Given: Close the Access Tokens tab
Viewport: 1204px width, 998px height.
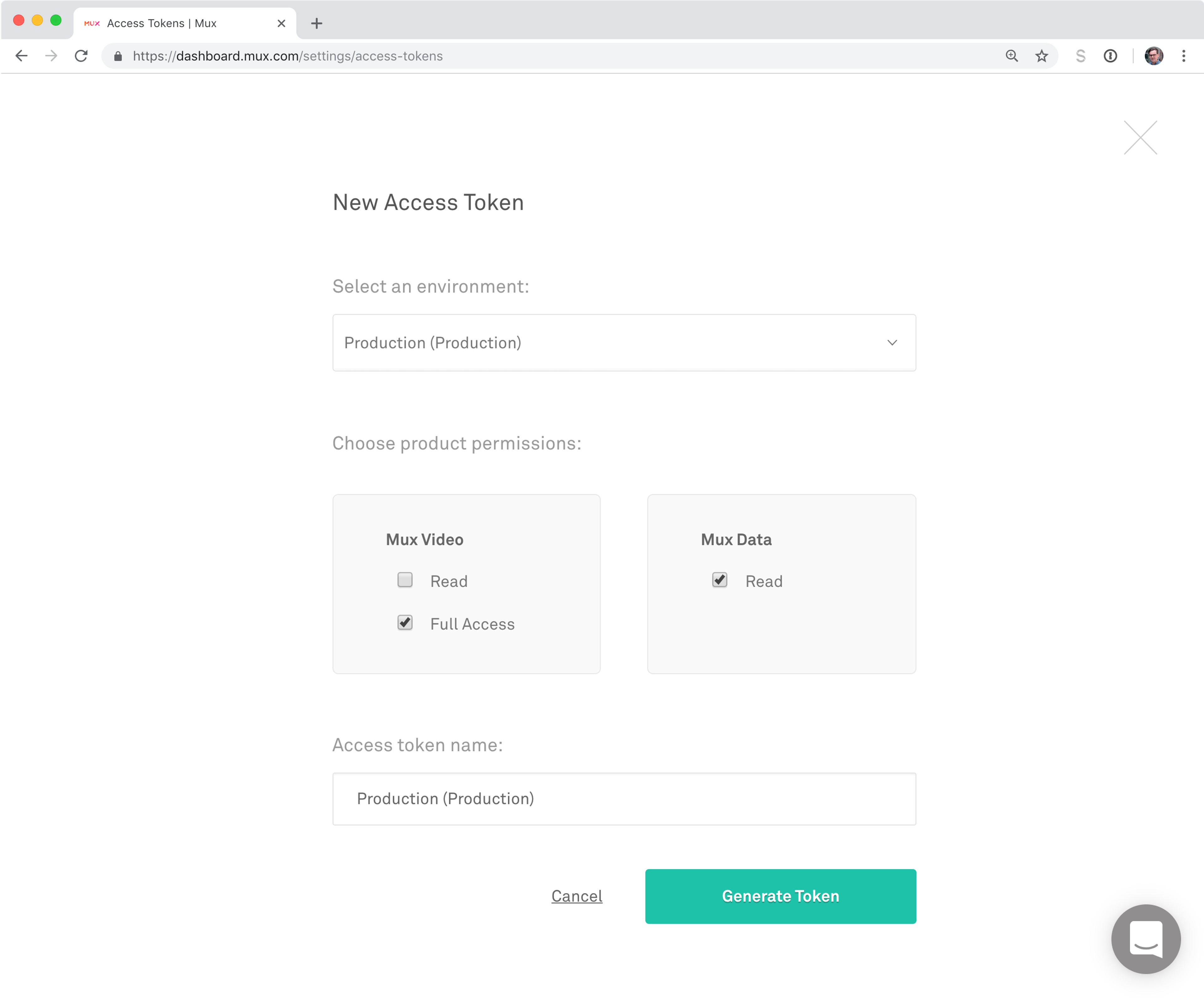Looking at the screenshot, I should coord(282,24).
